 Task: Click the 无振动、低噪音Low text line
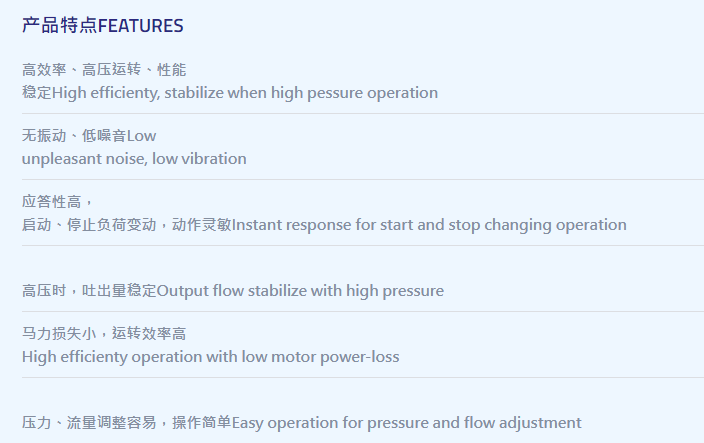pos(89,136)
